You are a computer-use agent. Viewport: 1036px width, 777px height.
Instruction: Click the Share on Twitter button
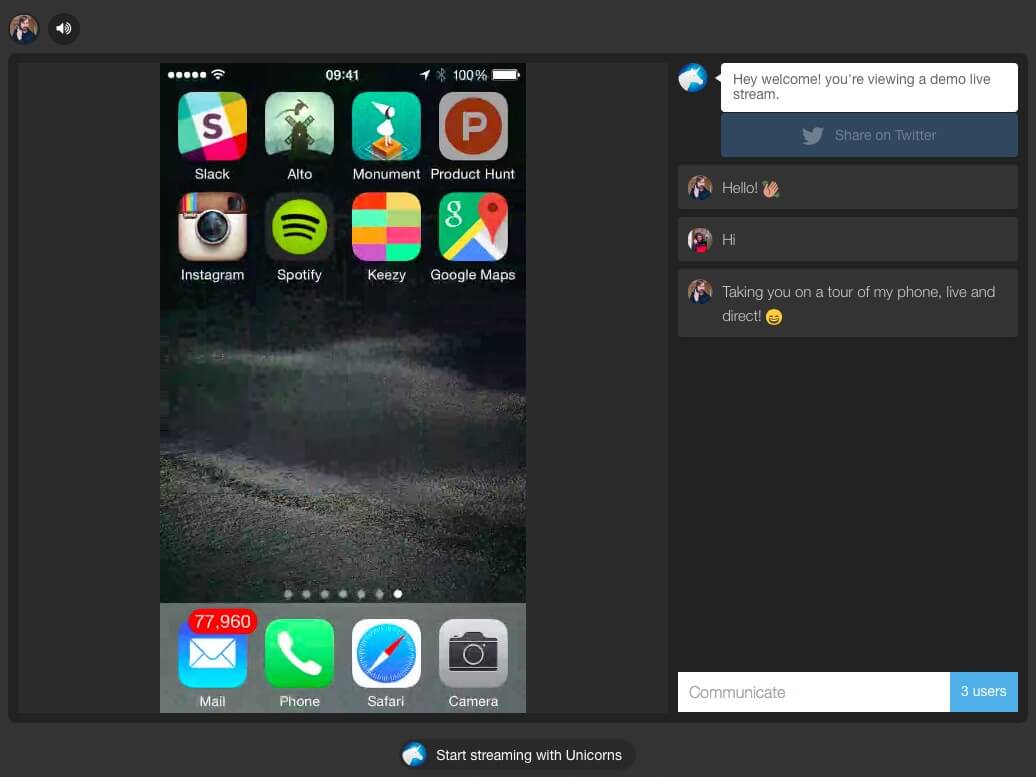pyautogui.click(x=869, y=135)
